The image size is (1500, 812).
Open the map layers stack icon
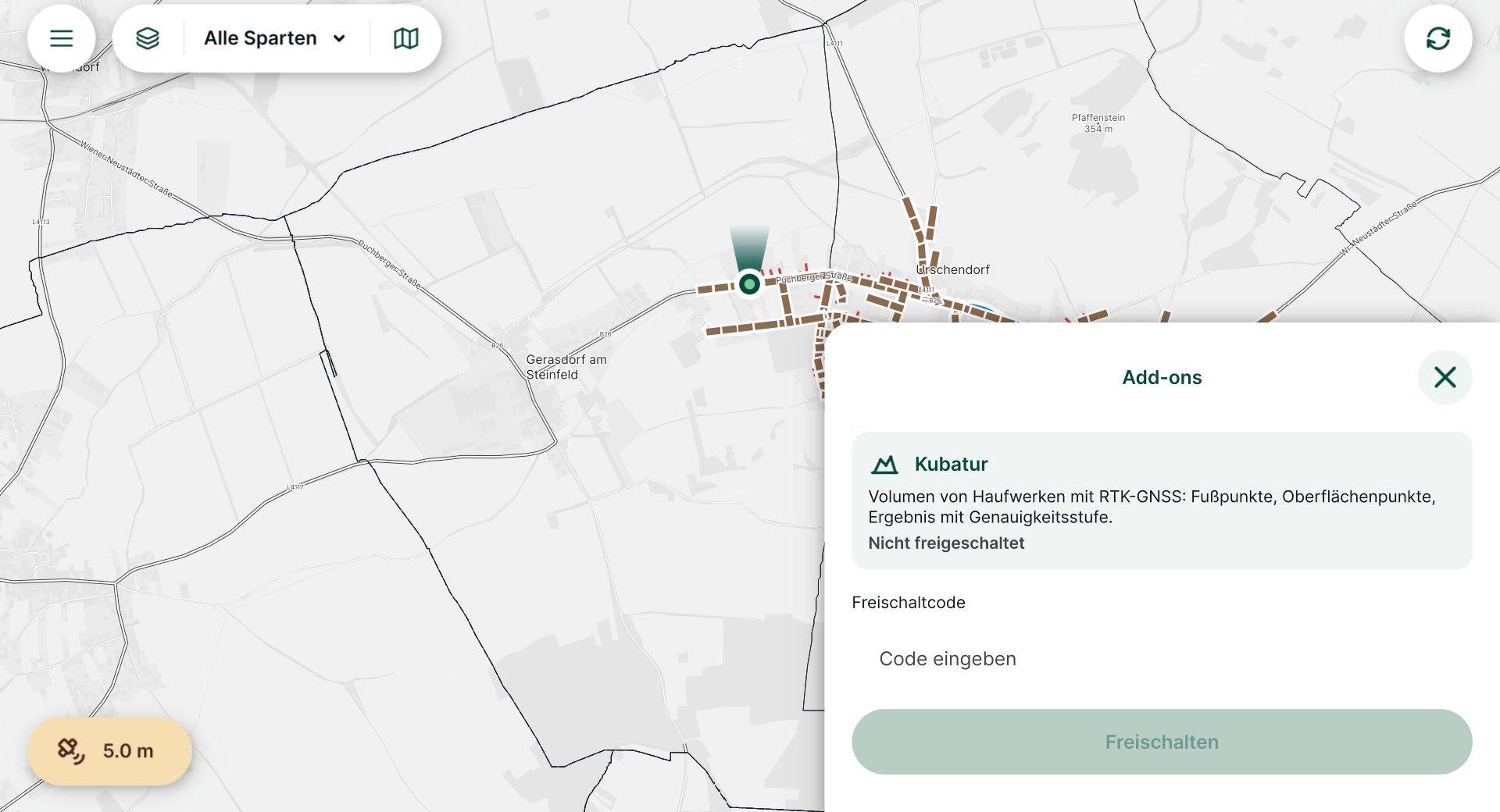pyautogui.click(x=148, y=38)
